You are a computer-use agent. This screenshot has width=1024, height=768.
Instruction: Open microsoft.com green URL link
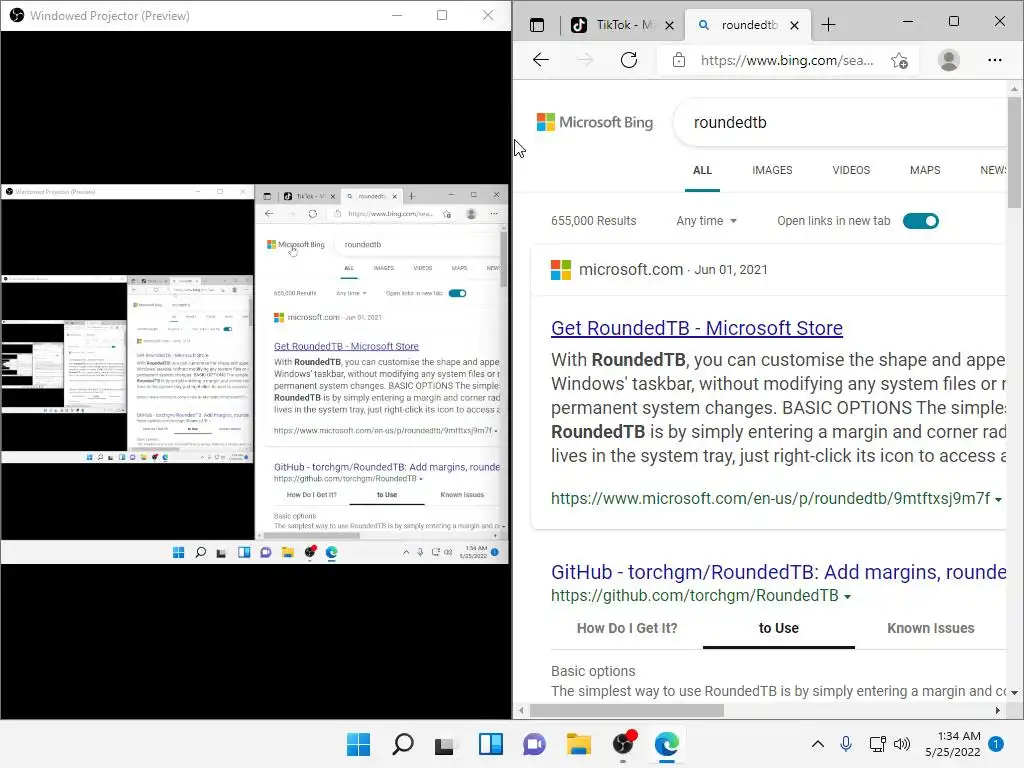coord(771,498)
